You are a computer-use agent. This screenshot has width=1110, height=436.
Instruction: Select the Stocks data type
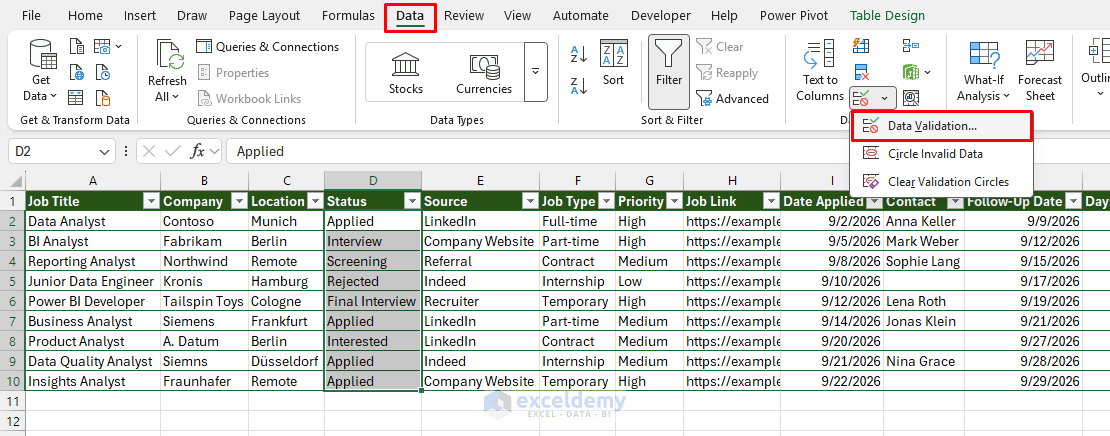click(x=406, y=73)
